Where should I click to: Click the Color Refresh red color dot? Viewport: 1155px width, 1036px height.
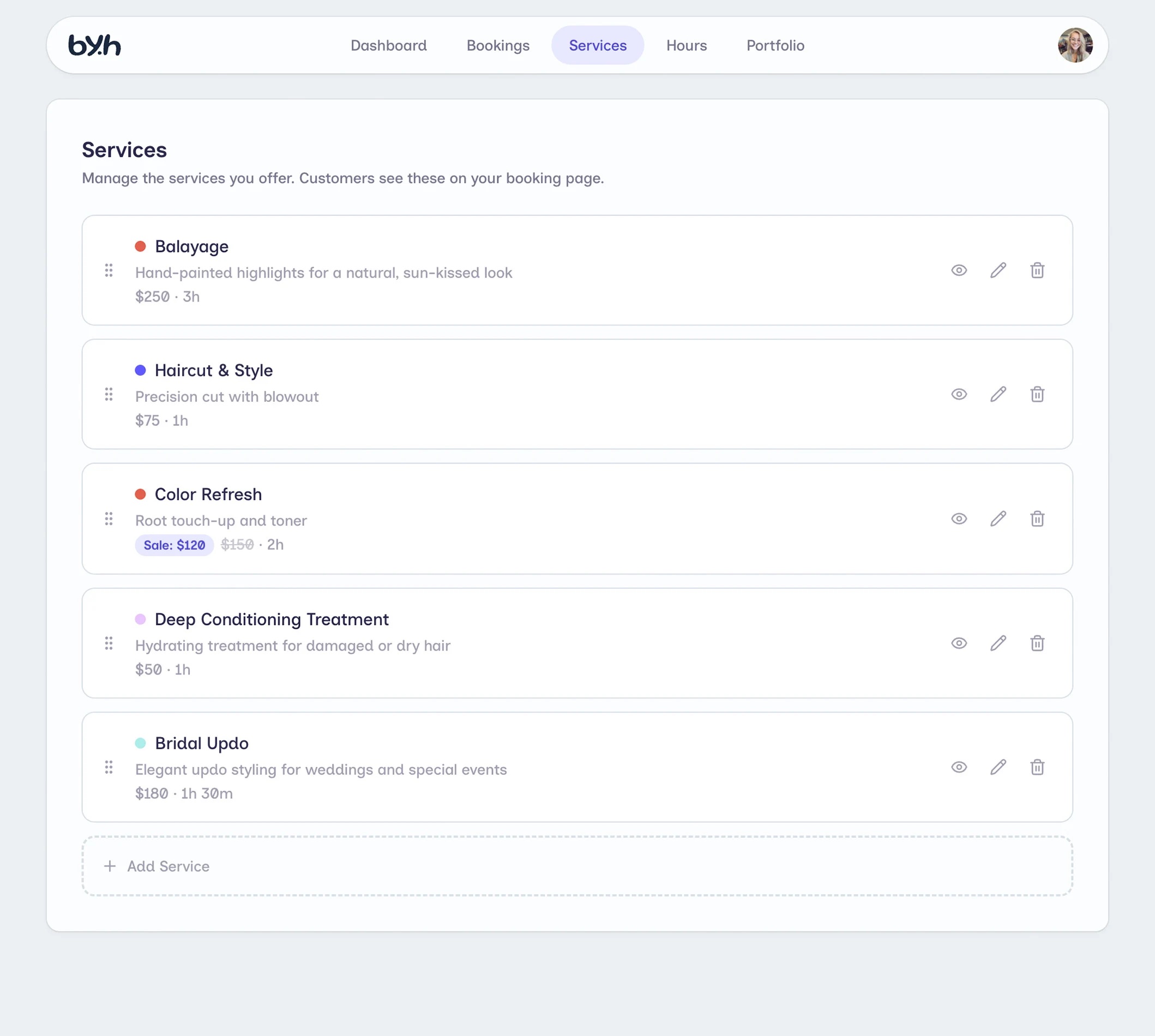(x=141, y=494)
